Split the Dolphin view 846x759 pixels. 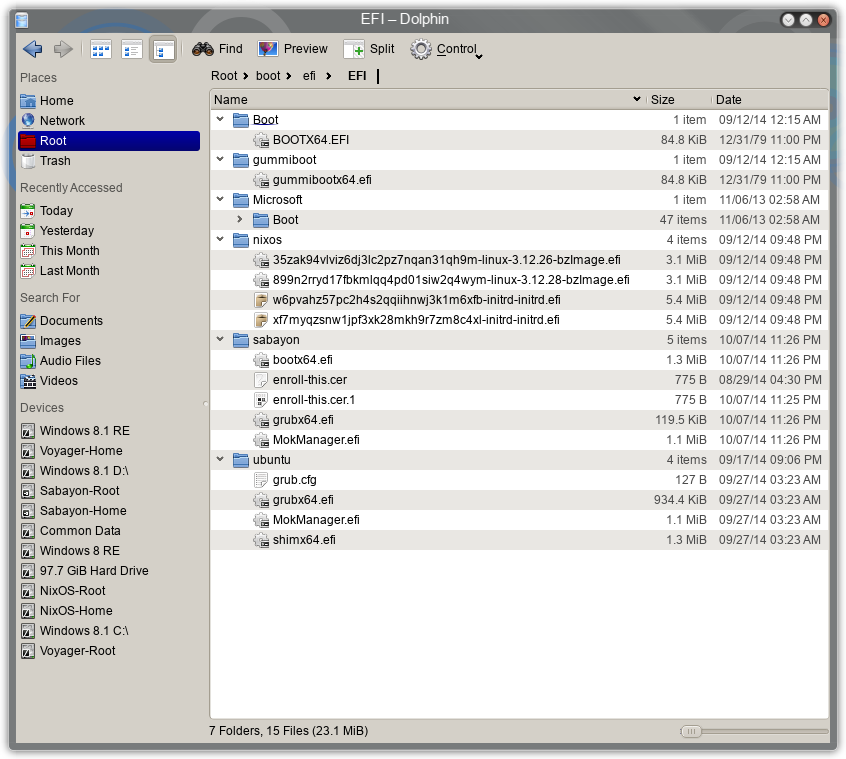(x=369, y=49)
